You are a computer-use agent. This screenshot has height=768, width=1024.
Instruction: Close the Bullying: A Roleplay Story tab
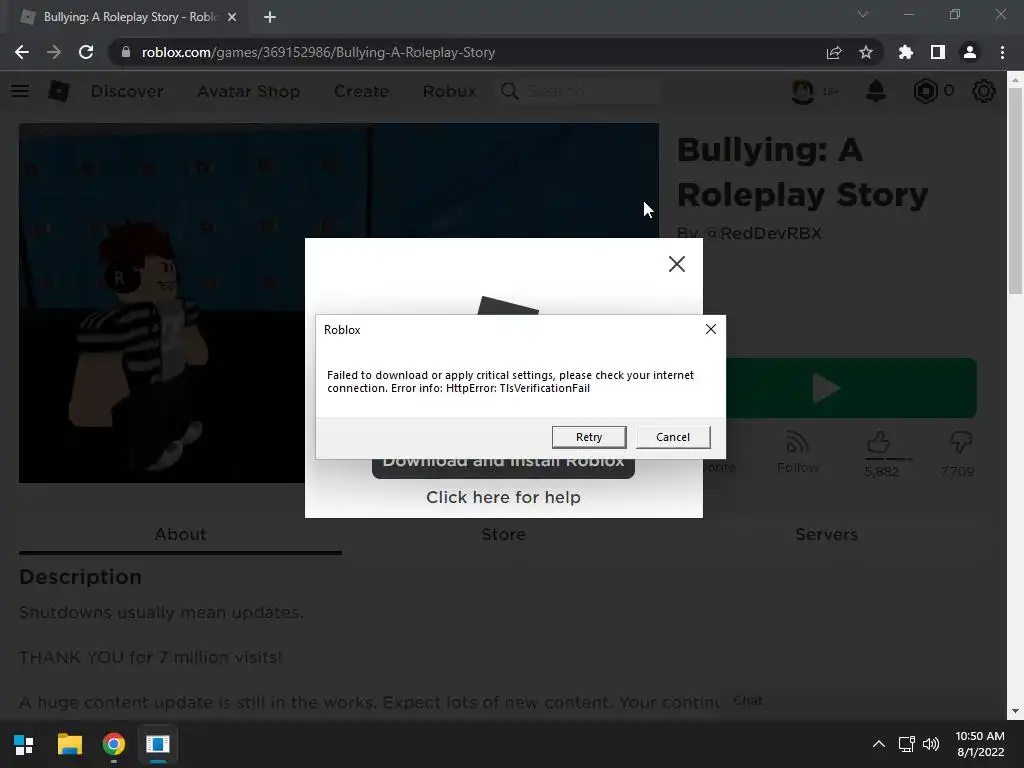click(x=232, y=17)
